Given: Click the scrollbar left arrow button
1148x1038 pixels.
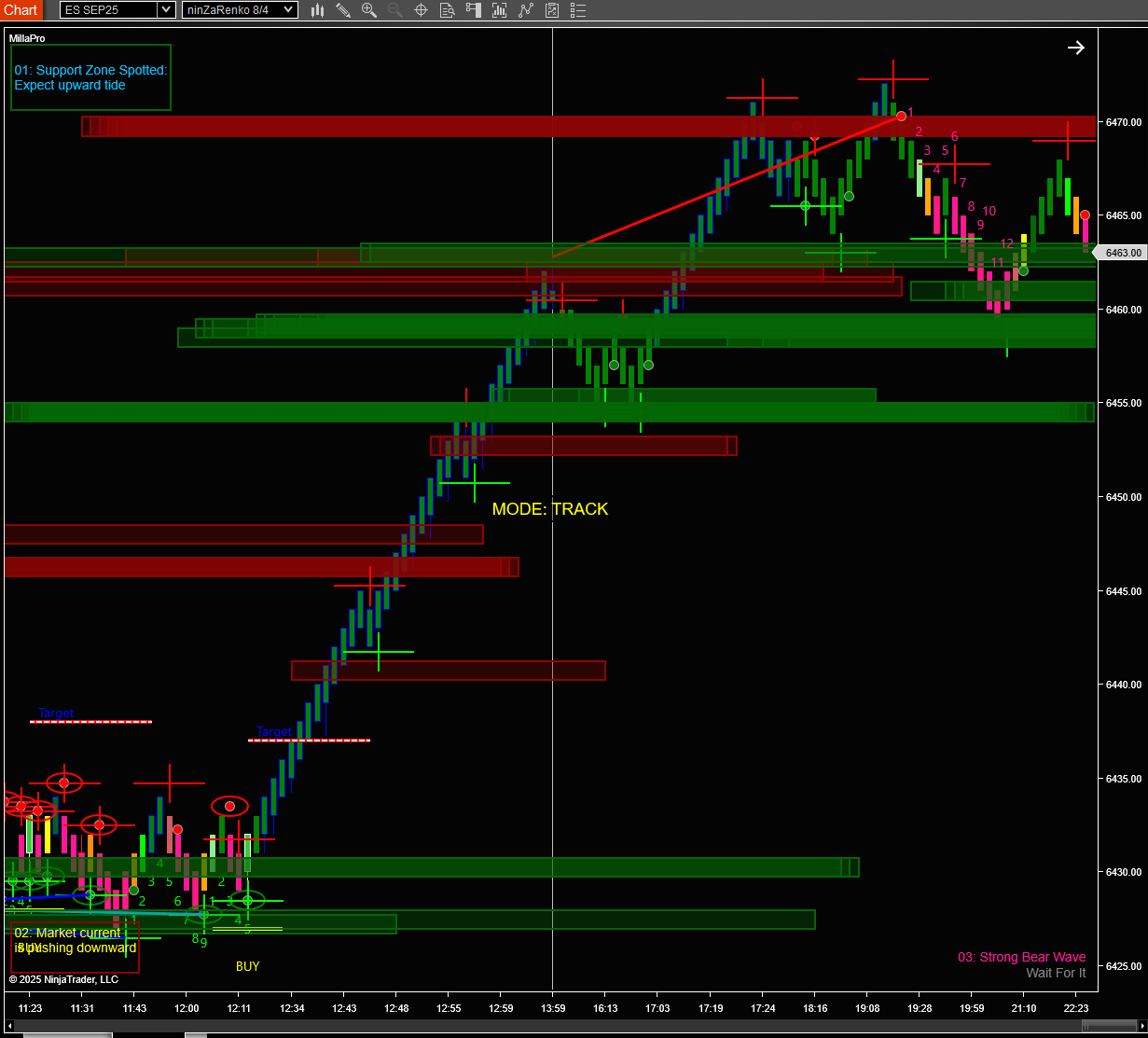Looking at the screenshot, I should [9, 1027].
